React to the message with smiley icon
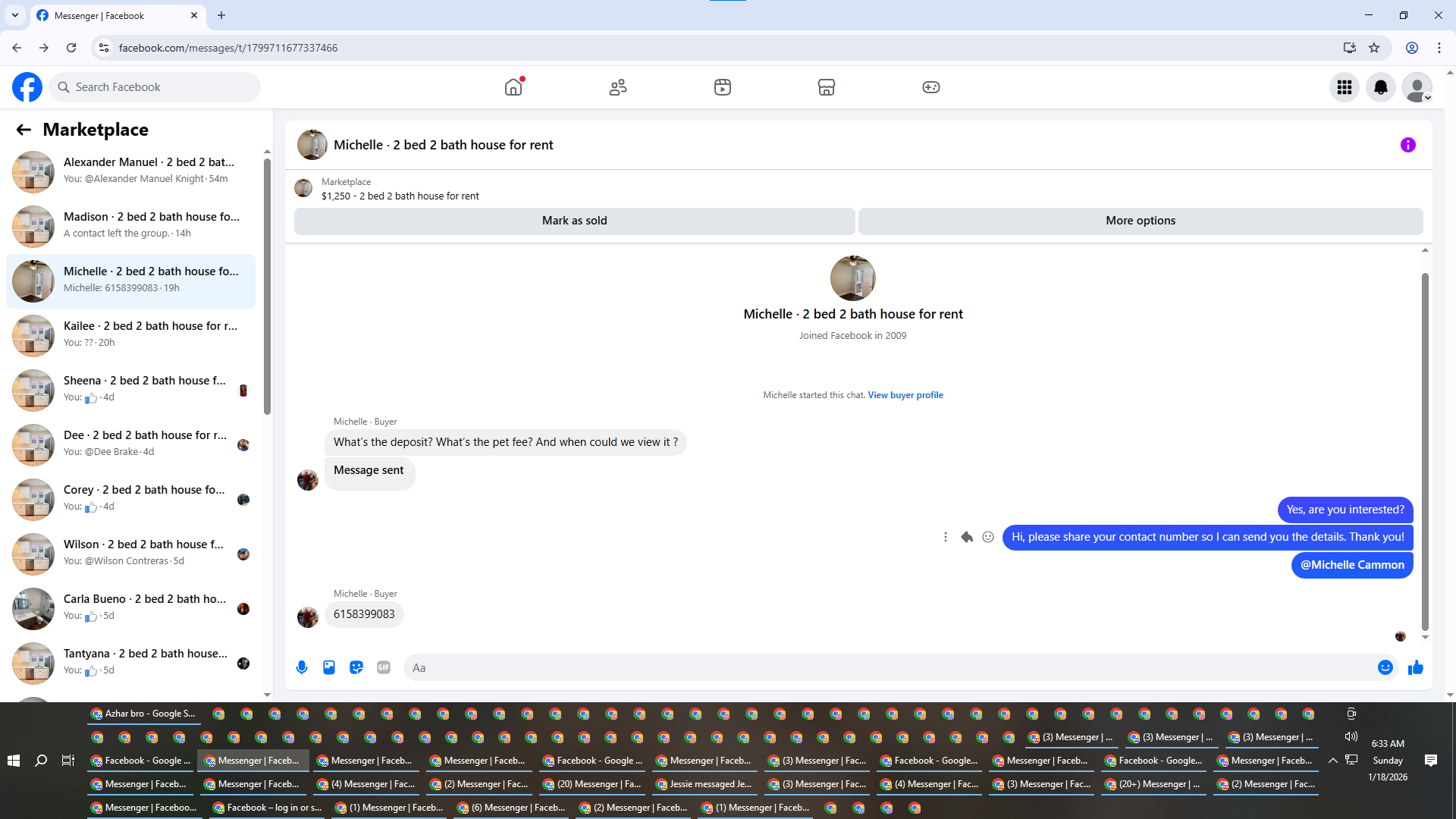The width and height of the screenshot is (1456, 819). [x=987, y=537]
